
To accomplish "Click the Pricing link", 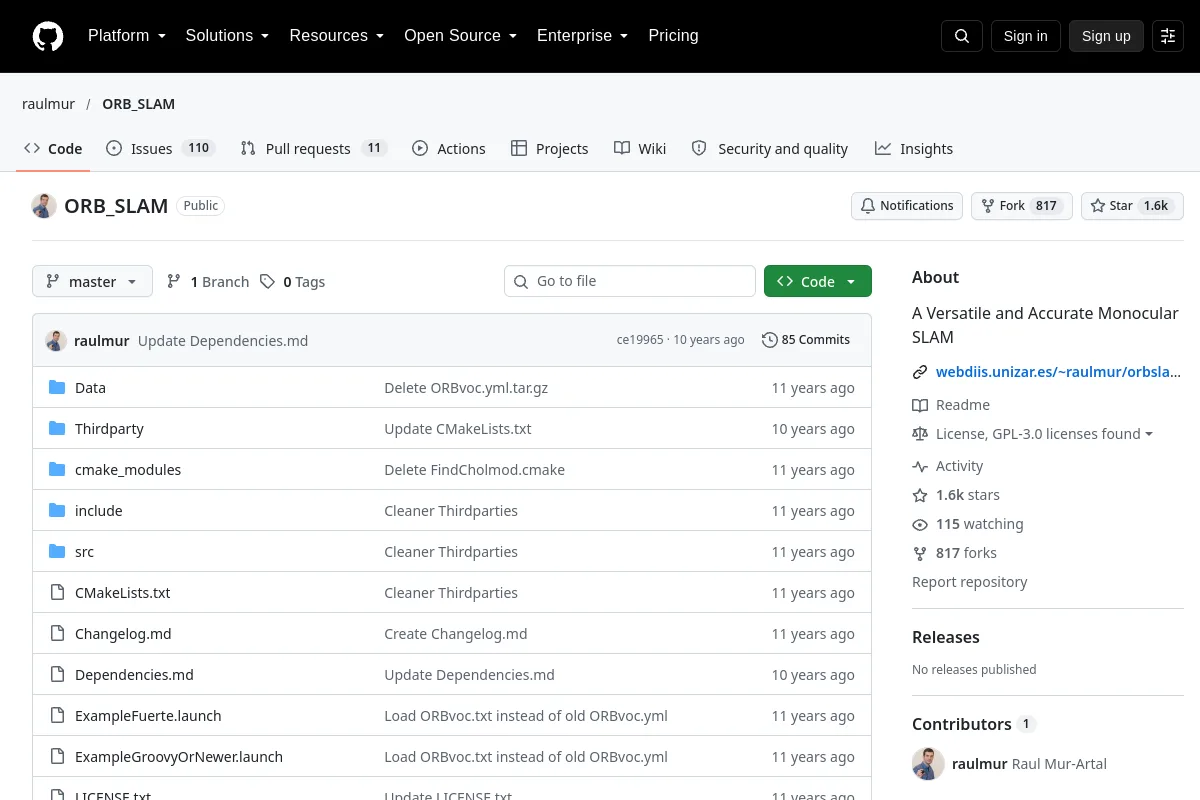I will point(673,36).
